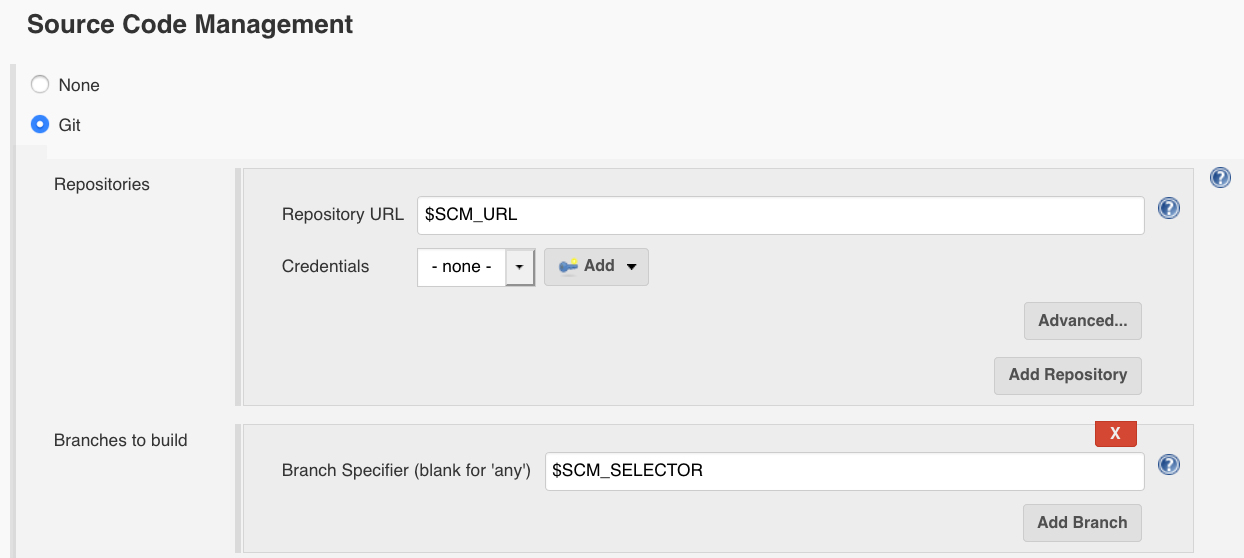Viewport: 1244px width, 558px height.
Task: Click the Advanced... button
Action: pos(1083,321)
